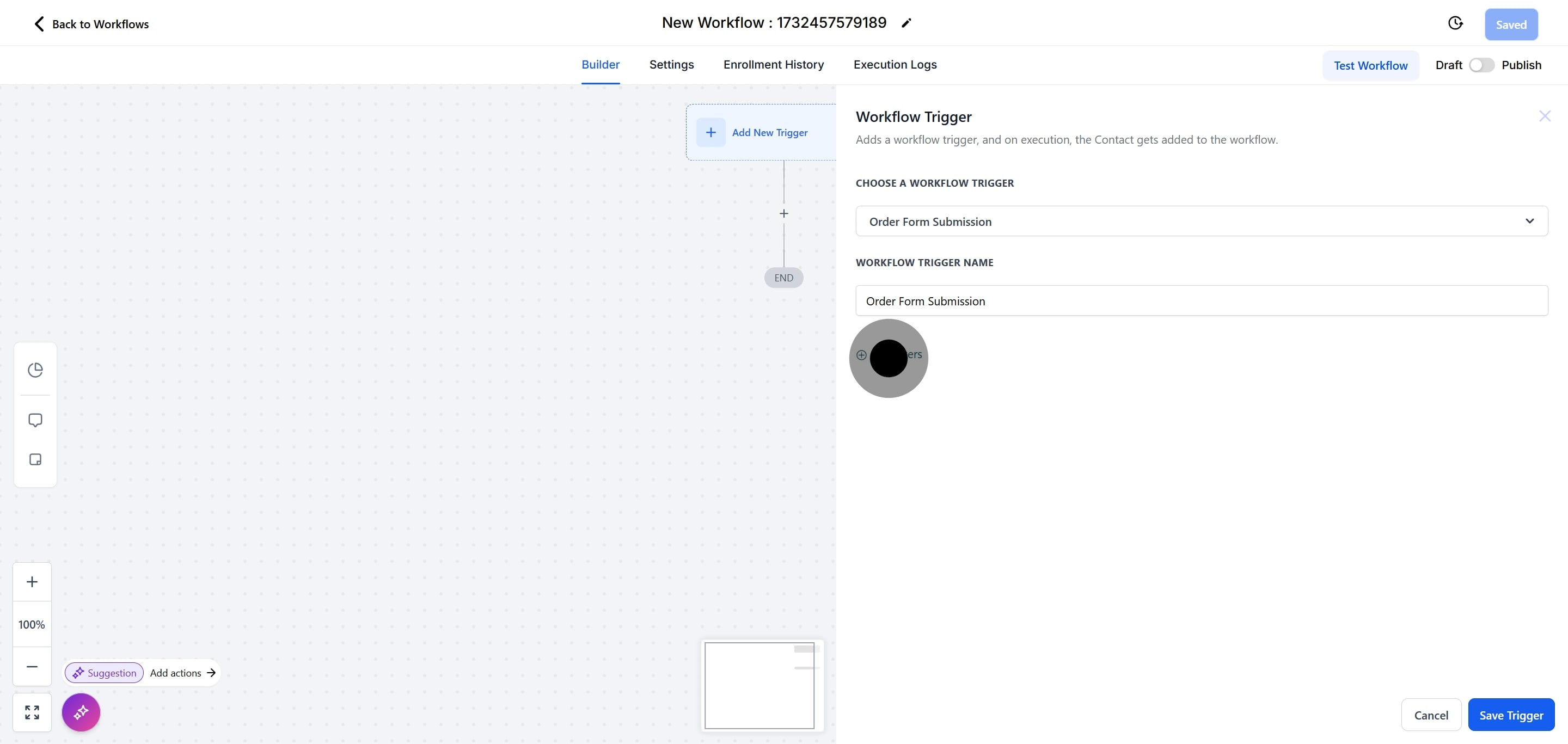The height and width of the screenshot is (744, 1568).
Task: Click the fullscreen expand icon
Action: click(32, 712)
